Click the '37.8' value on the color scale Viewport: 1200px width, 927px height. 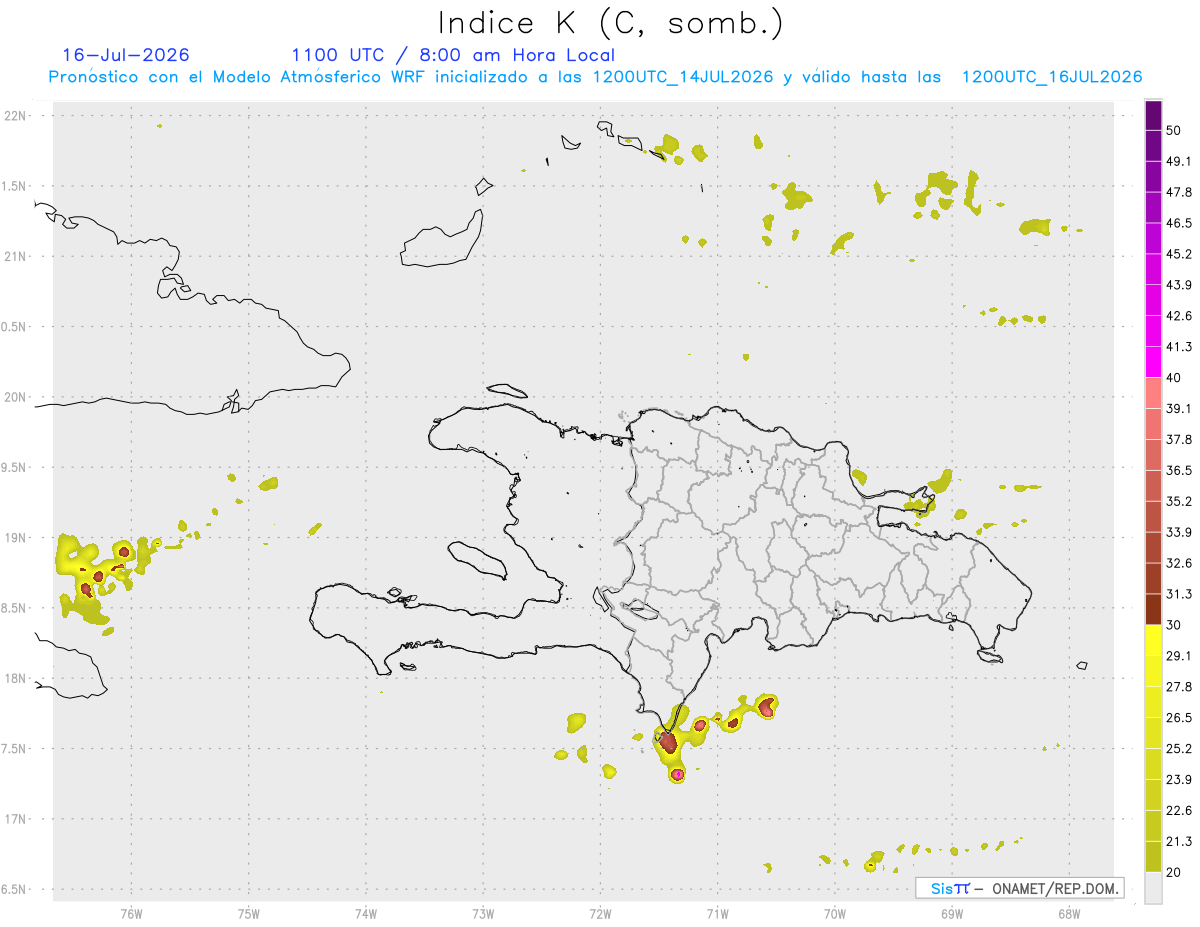(1179, 439)
